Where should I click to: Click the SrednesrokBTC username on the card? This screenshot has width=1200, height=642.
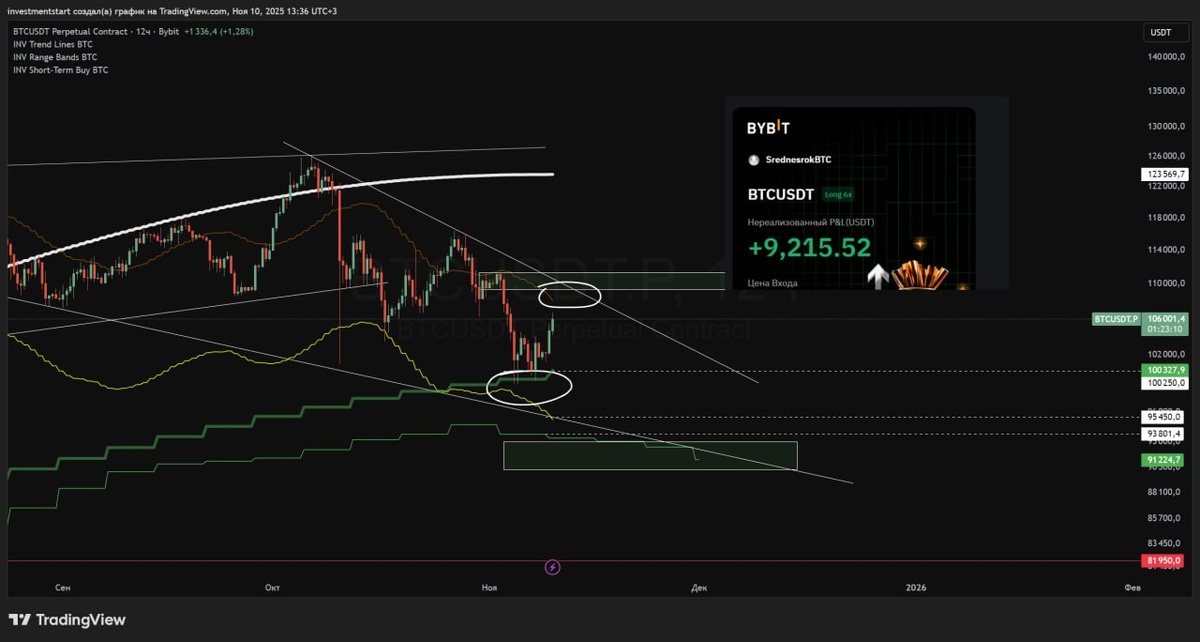click(797, 160)
